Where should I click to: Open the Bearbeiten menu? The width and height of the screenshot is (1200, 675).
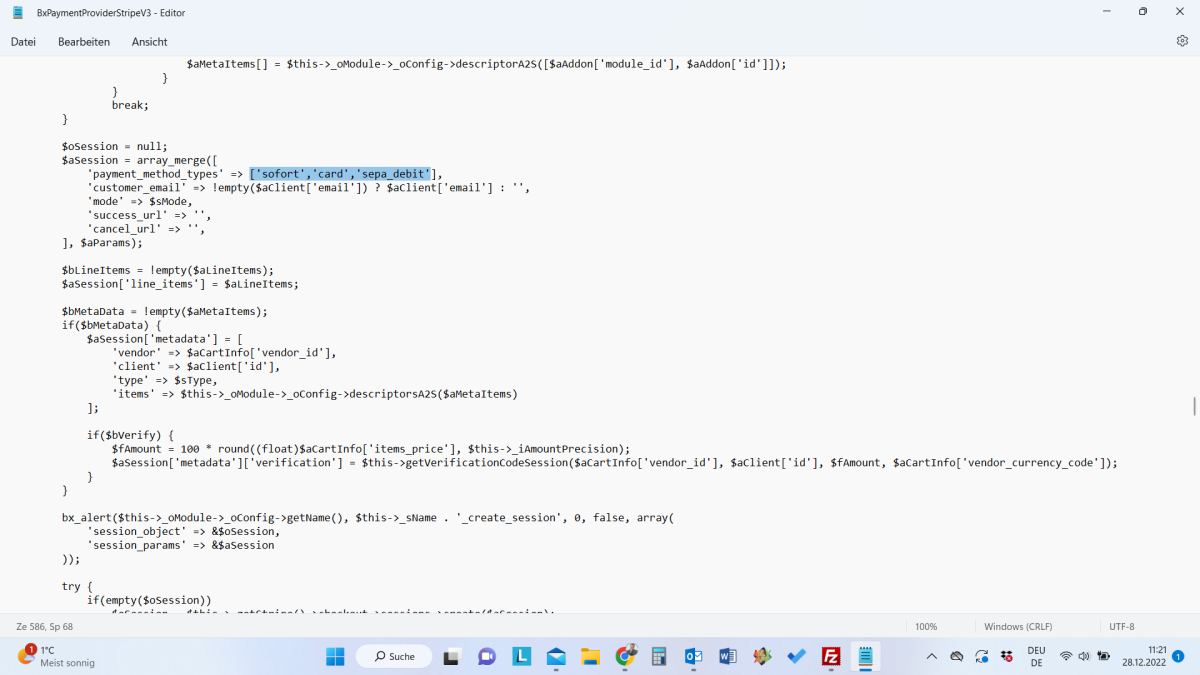point(84,42)
